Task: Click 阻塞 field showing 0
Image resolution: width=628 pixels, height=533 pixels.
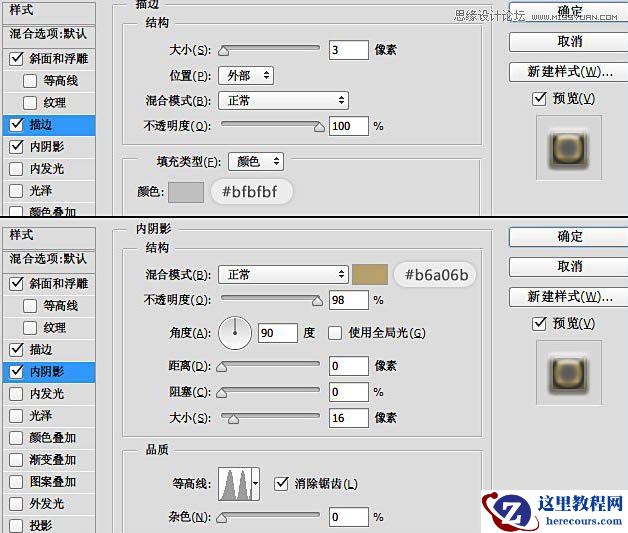Action: tap(348, 392)
